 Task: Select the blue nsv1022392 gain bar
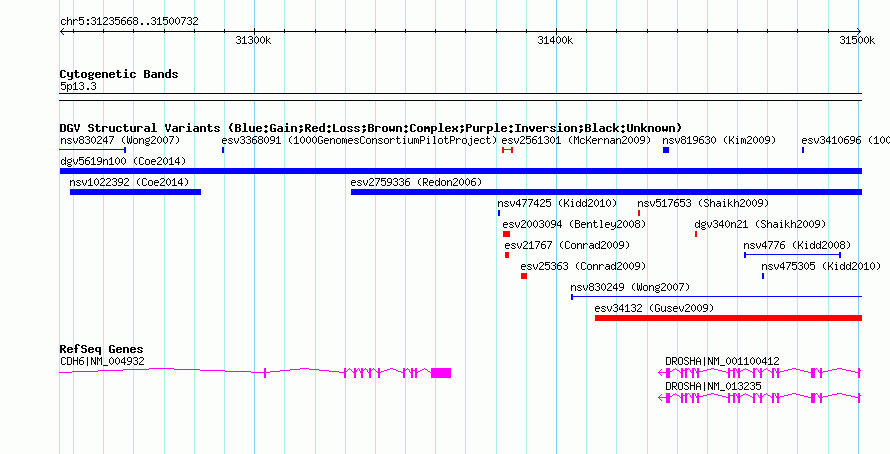[x=136, y=192]
